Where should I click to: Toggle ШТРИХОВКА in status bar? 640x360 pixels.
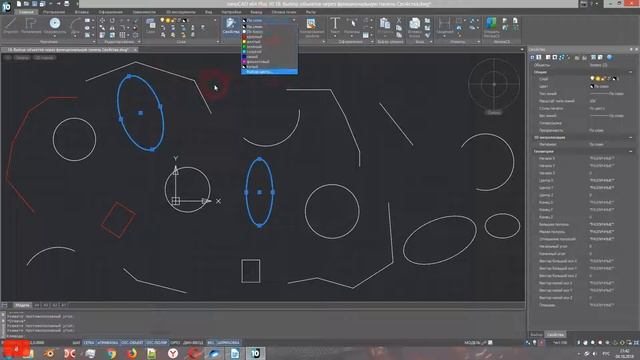tap(228, 343)
